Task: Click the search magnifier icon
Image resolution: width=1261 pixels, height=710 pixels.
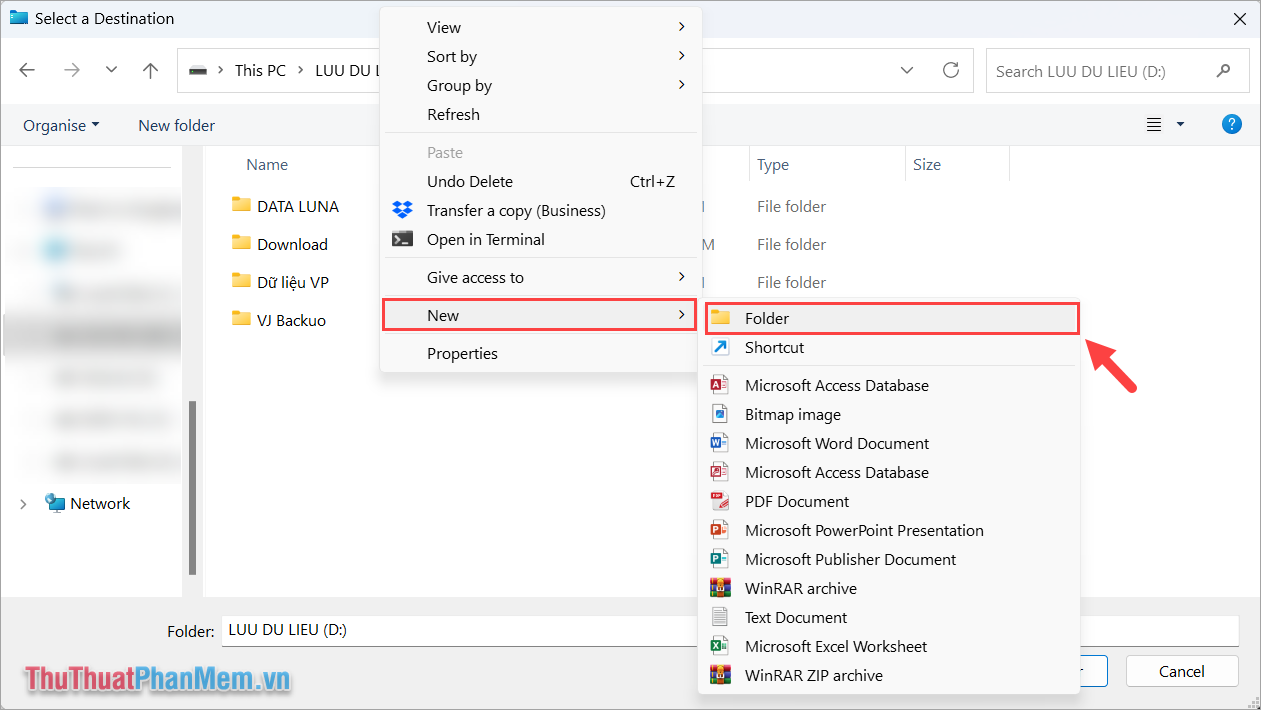Action: tap(1223, 71)
